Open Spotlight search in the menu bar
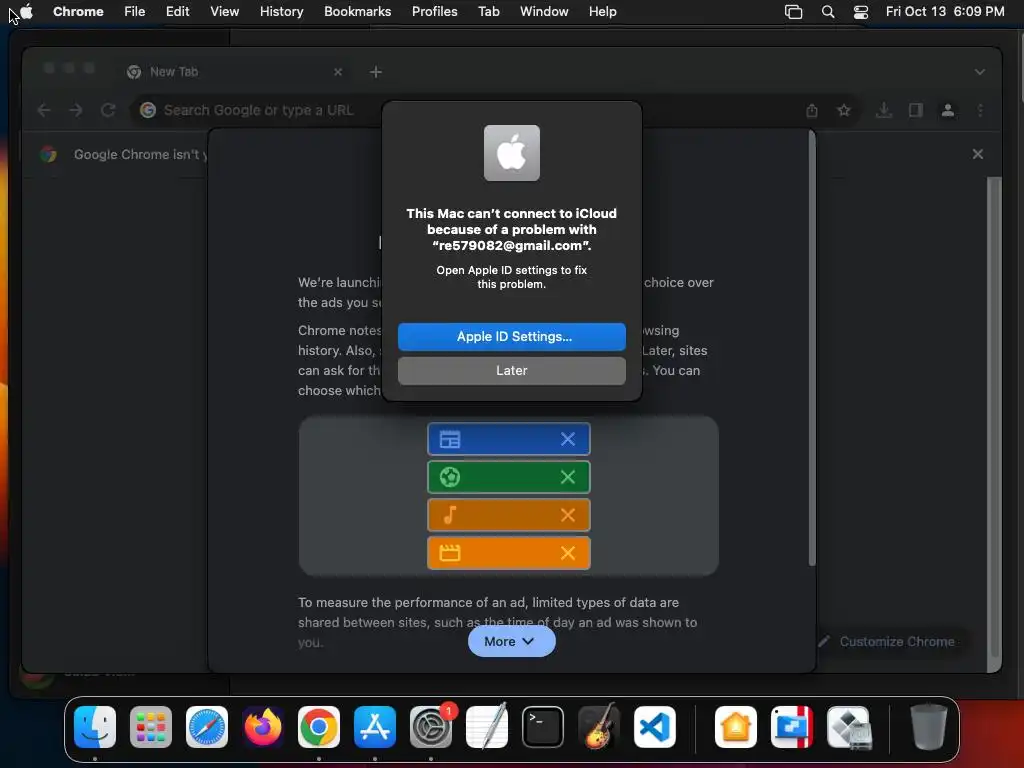 pyautogui.click(x=827, y=12)
